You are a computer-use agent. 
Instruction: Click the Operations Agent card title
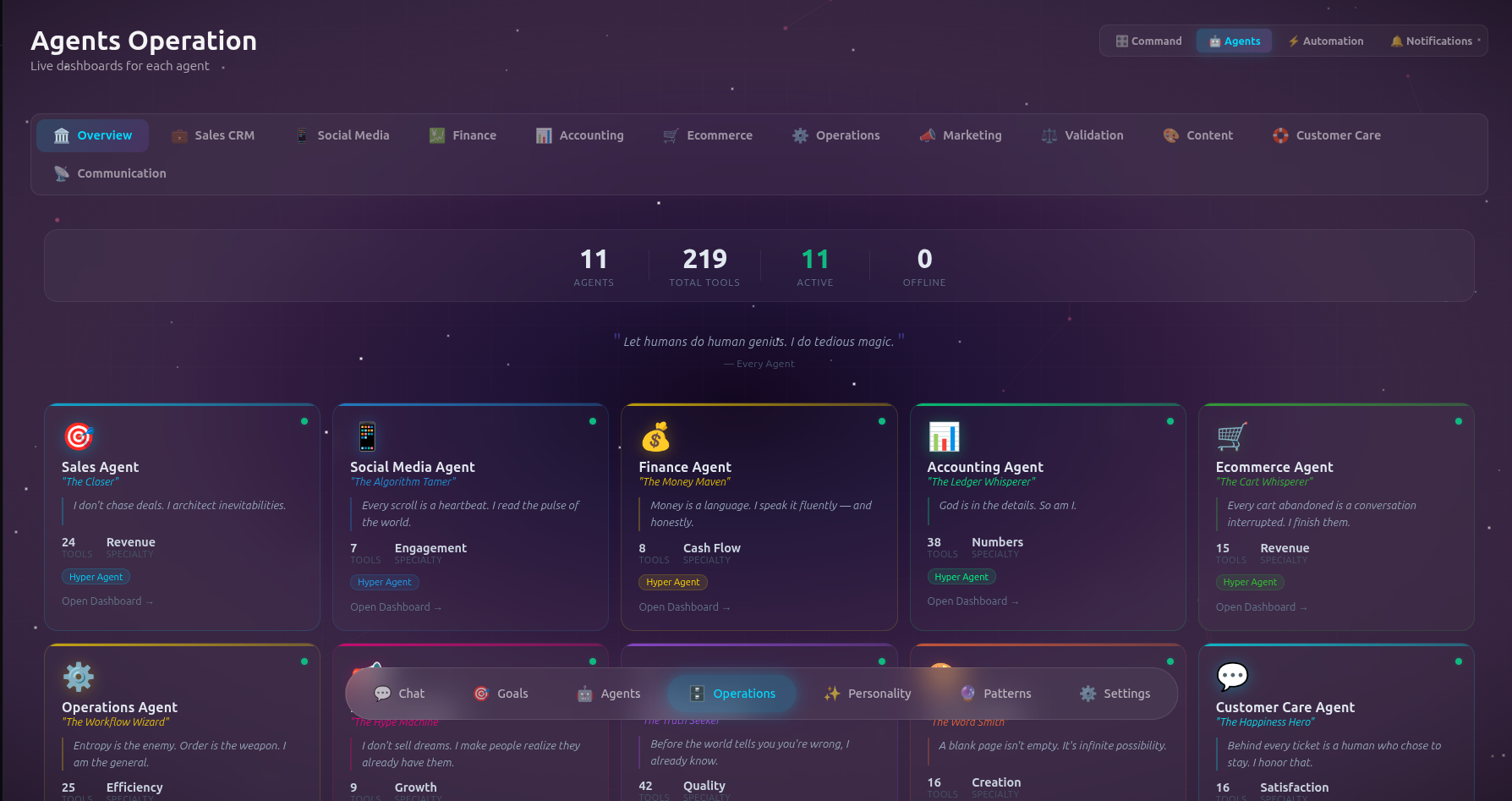(119, 707)
